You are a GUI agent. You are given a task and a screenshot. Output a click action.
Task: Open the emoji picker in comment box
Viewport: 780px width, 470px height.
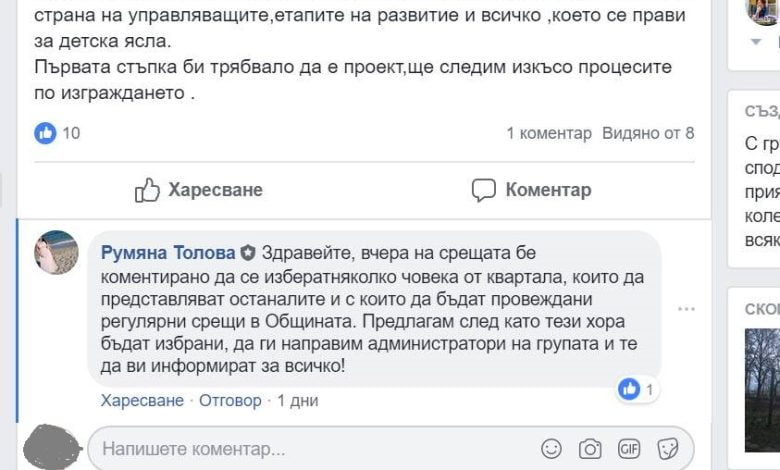(x=551, y=449)
